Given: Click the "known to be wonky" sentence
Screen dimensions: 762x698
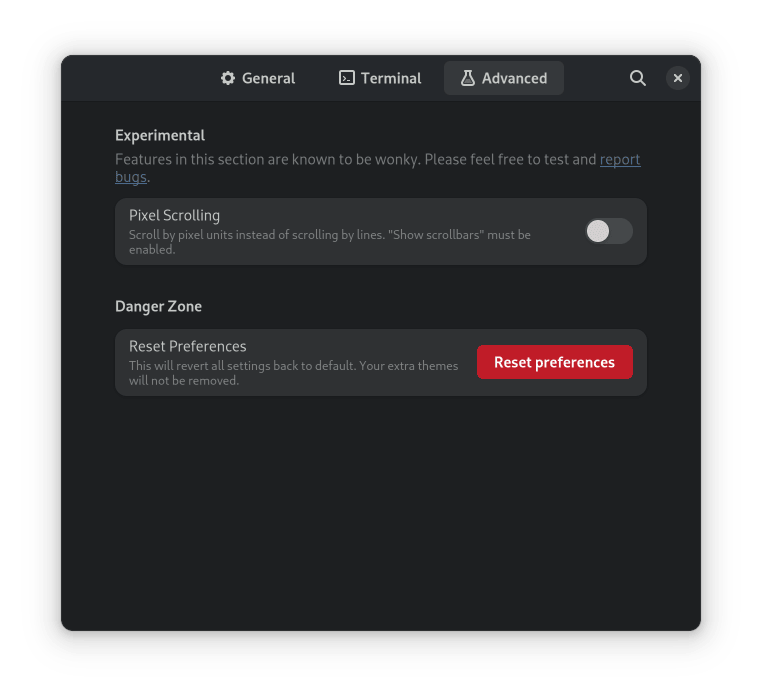Looking at the screenshot, I should 355,159.
